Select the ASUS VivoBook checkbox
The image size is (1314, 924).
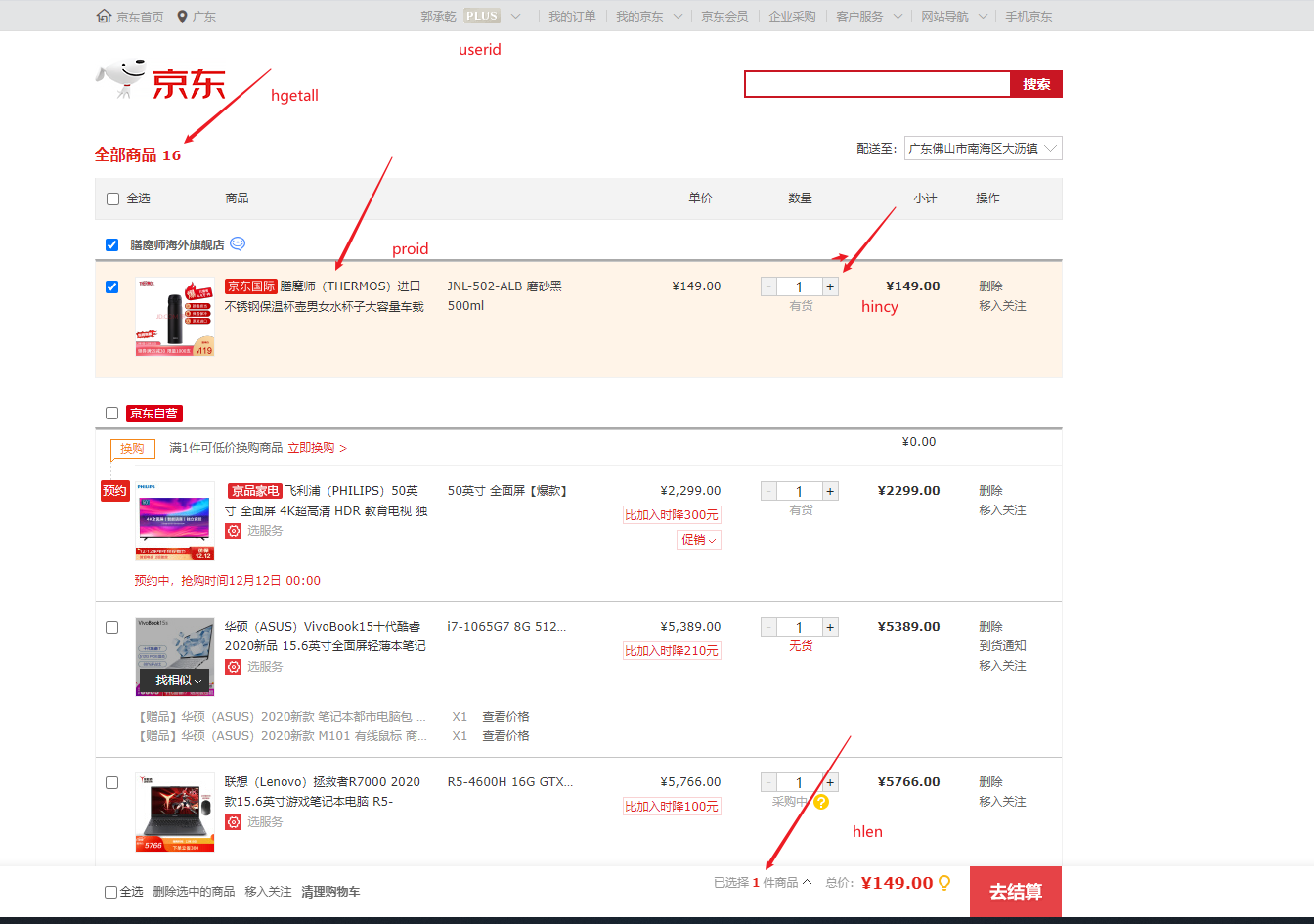tap(112, 627)
